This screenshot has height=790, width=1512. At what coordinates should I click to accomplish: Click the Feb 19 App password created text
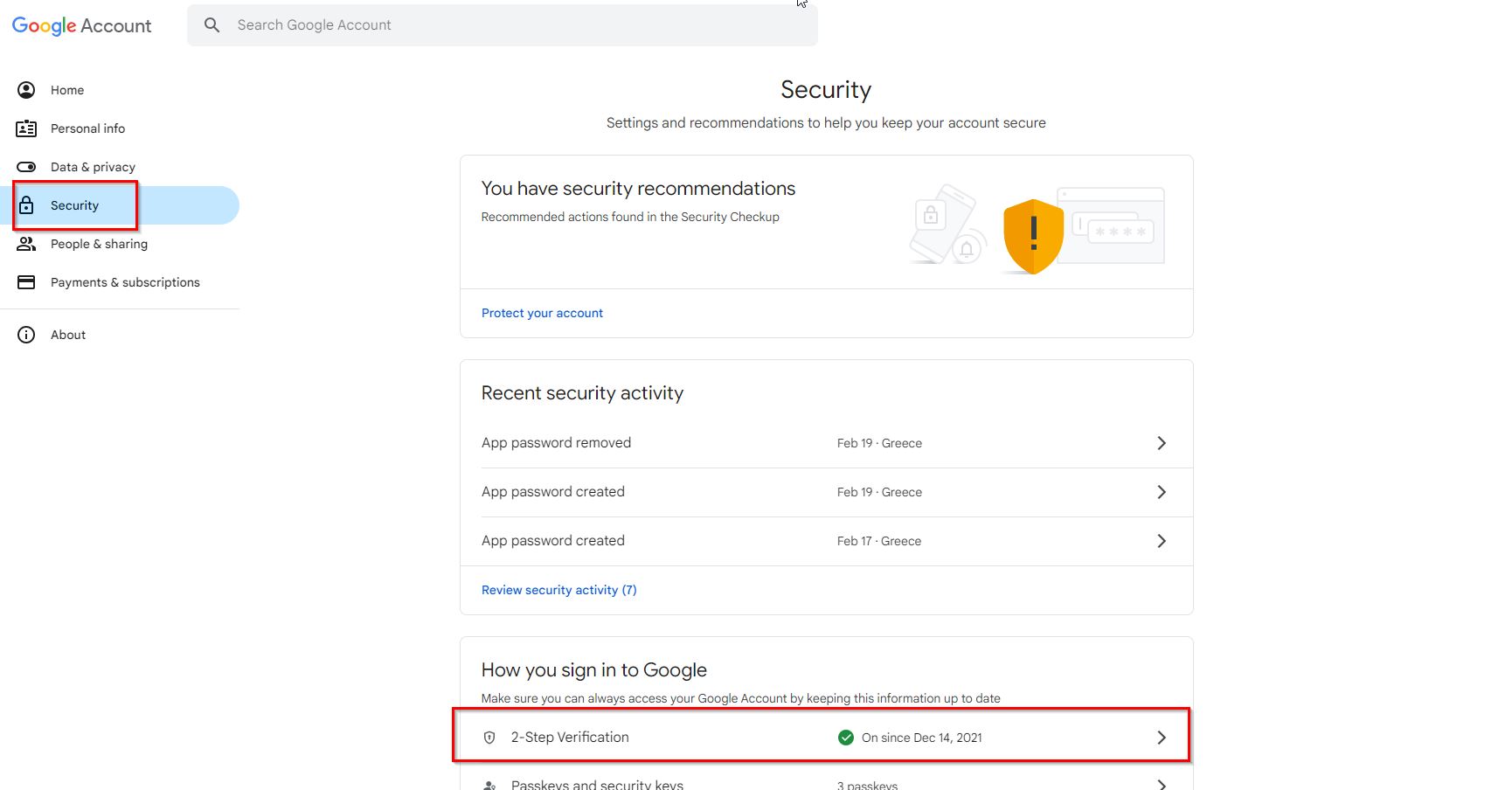click(x=553, y=492)
